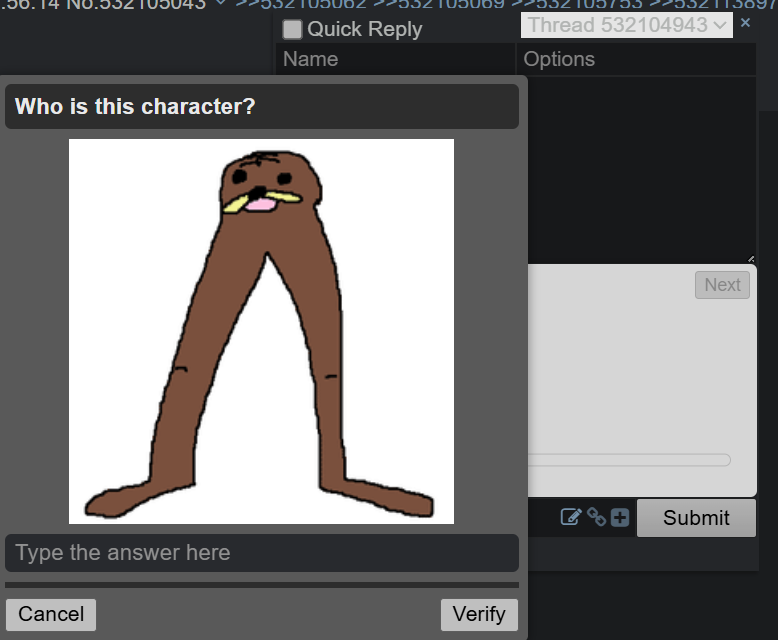Cancel the character captcha dialog
Viewport: 778px width, 640px height.
point(51,614)
